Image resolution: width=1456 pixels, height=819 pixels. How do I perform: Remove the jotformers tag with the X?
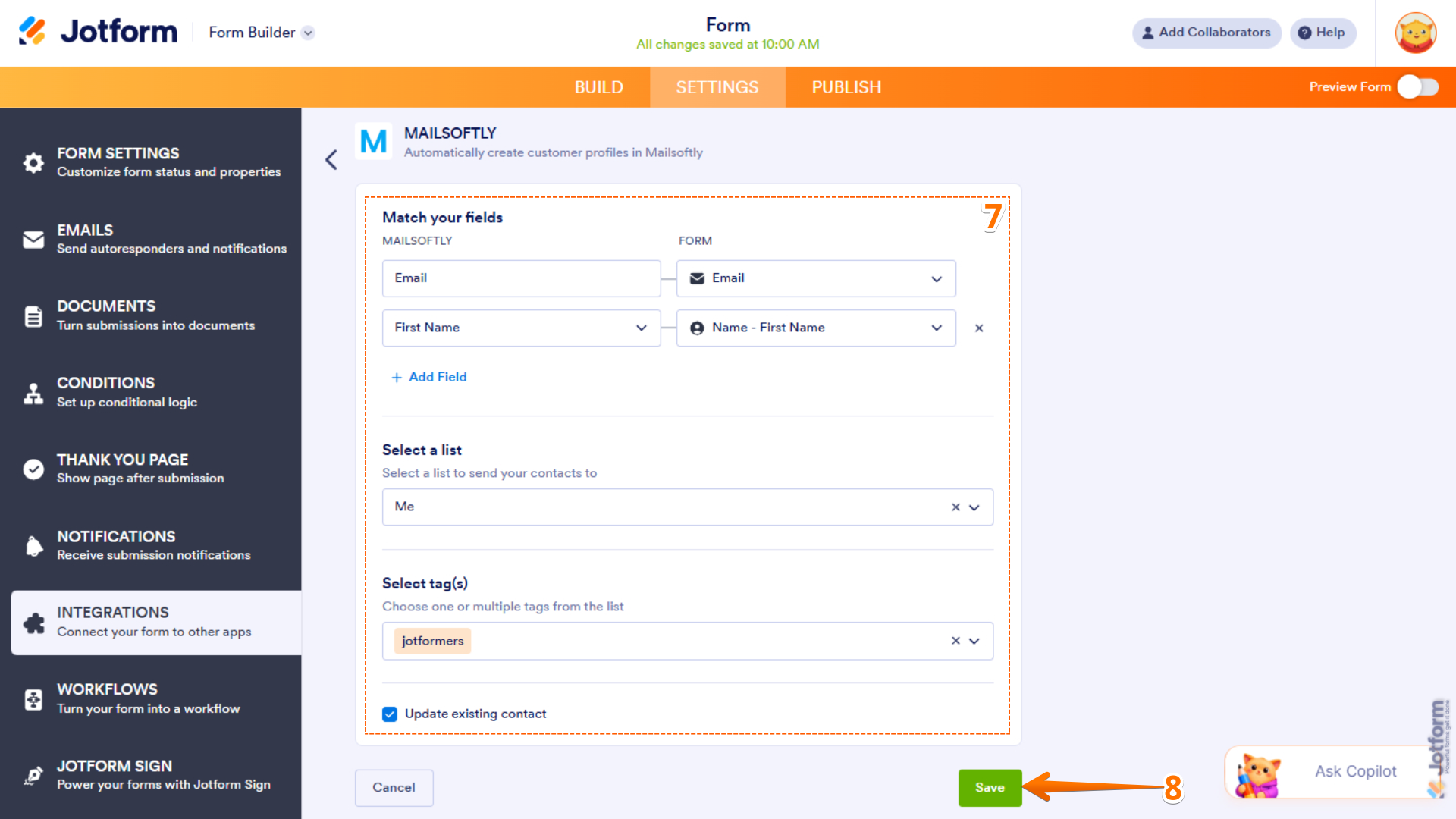coord(955,641)
